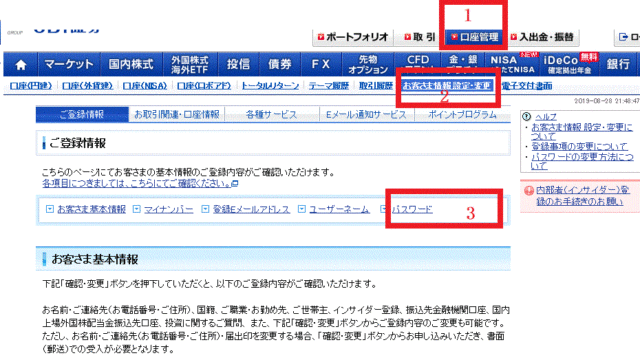Select 国内株式 in the blue navigation bar
The height and width of the screenshot is (360, 640).
tap(131, 64)
